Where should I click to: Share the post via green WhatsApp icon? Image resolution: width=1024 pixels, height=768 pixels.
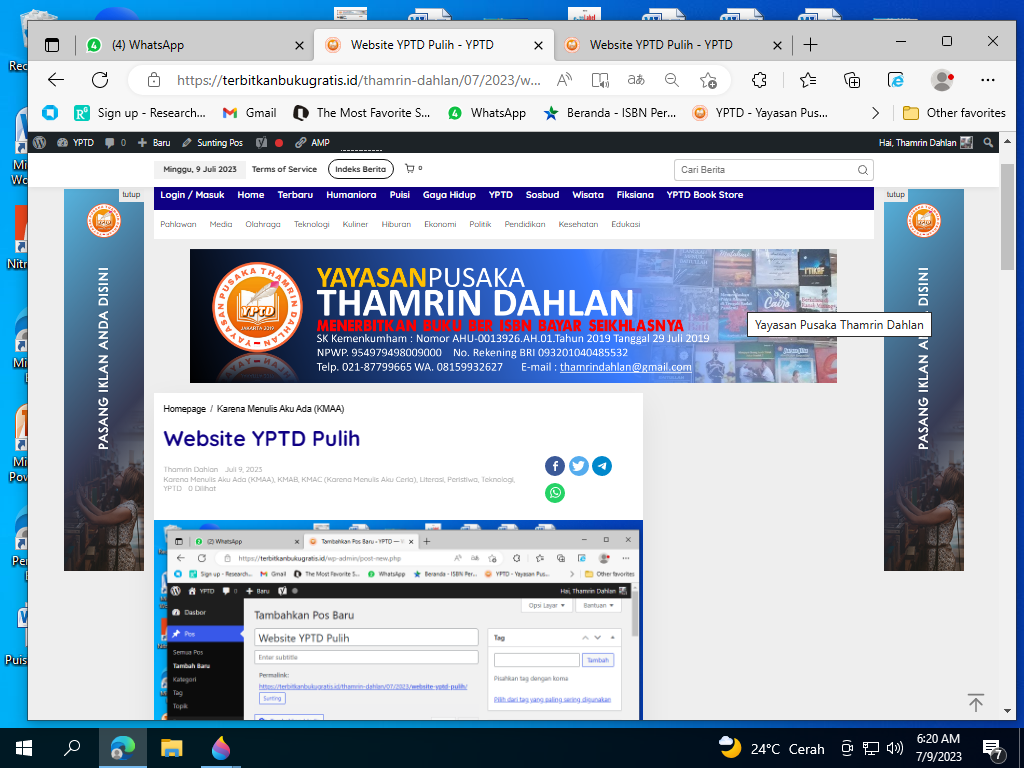(x=555, y=493)
